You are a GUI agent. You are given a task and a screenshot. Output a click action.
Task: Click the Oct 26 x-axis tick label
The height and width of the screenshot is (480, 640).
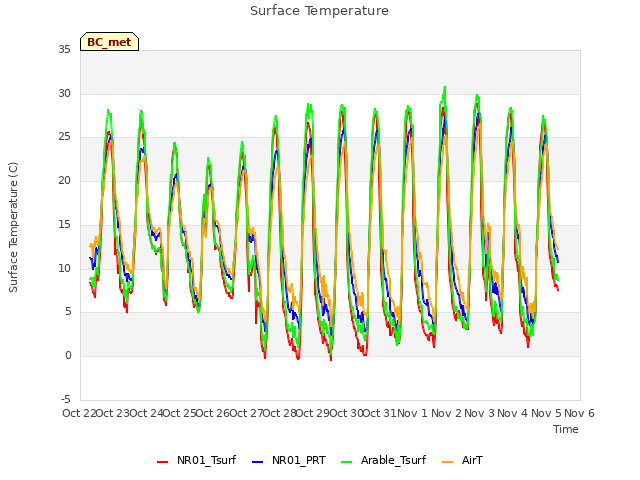click(213, 413)
